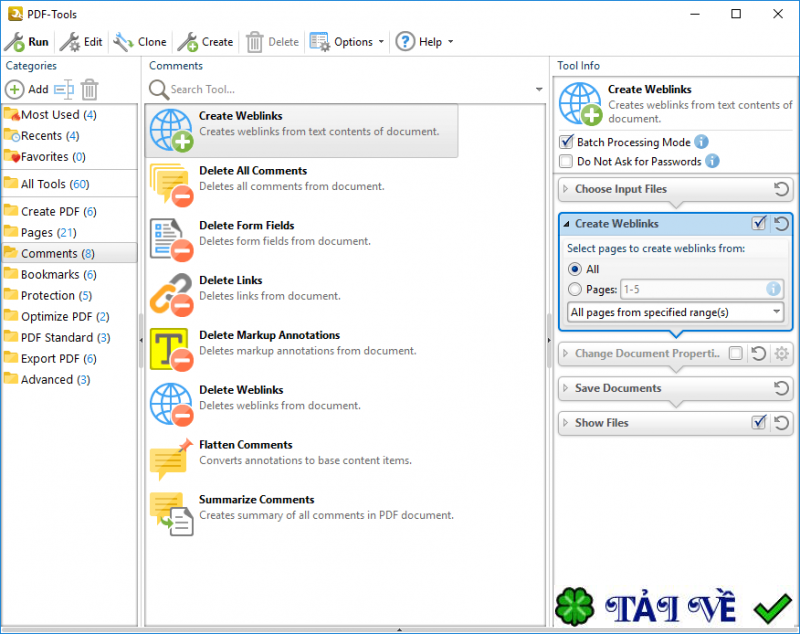Open Recents category

pyautogui.click(x=69, y=136)
